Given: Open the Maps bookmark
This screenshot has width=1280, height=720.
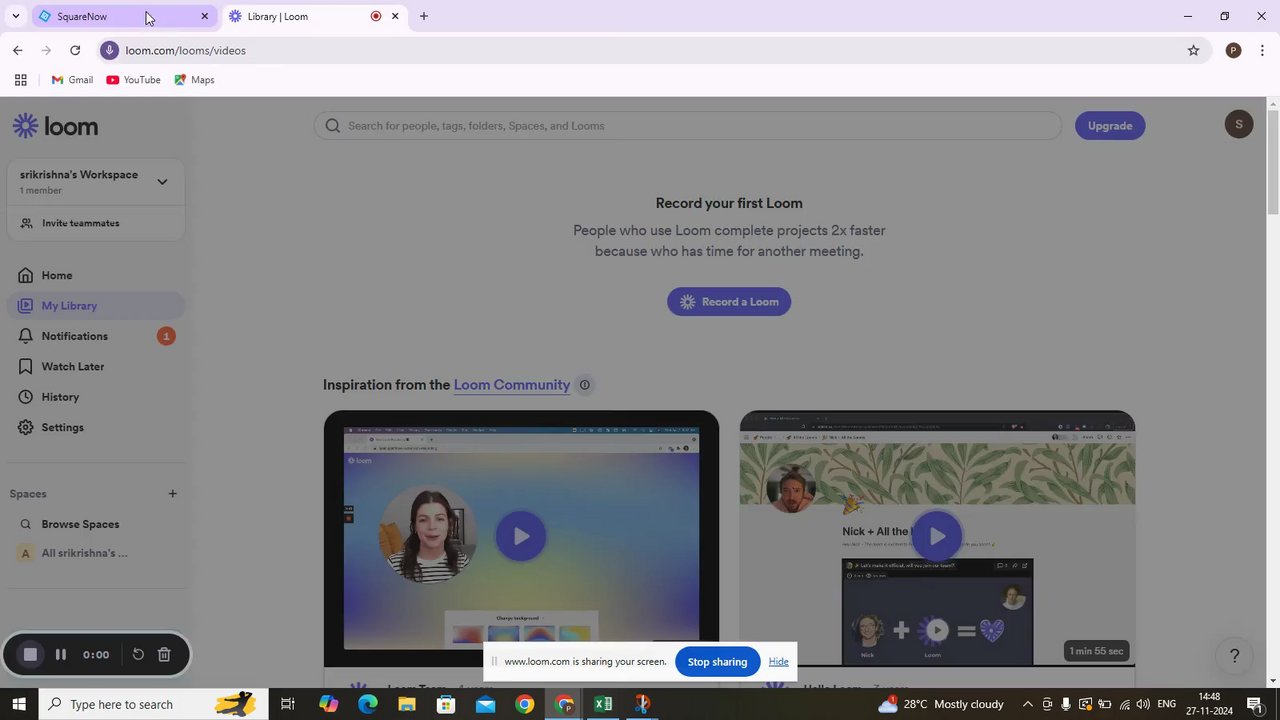Looking at the screenshot, I should (194, 80).
